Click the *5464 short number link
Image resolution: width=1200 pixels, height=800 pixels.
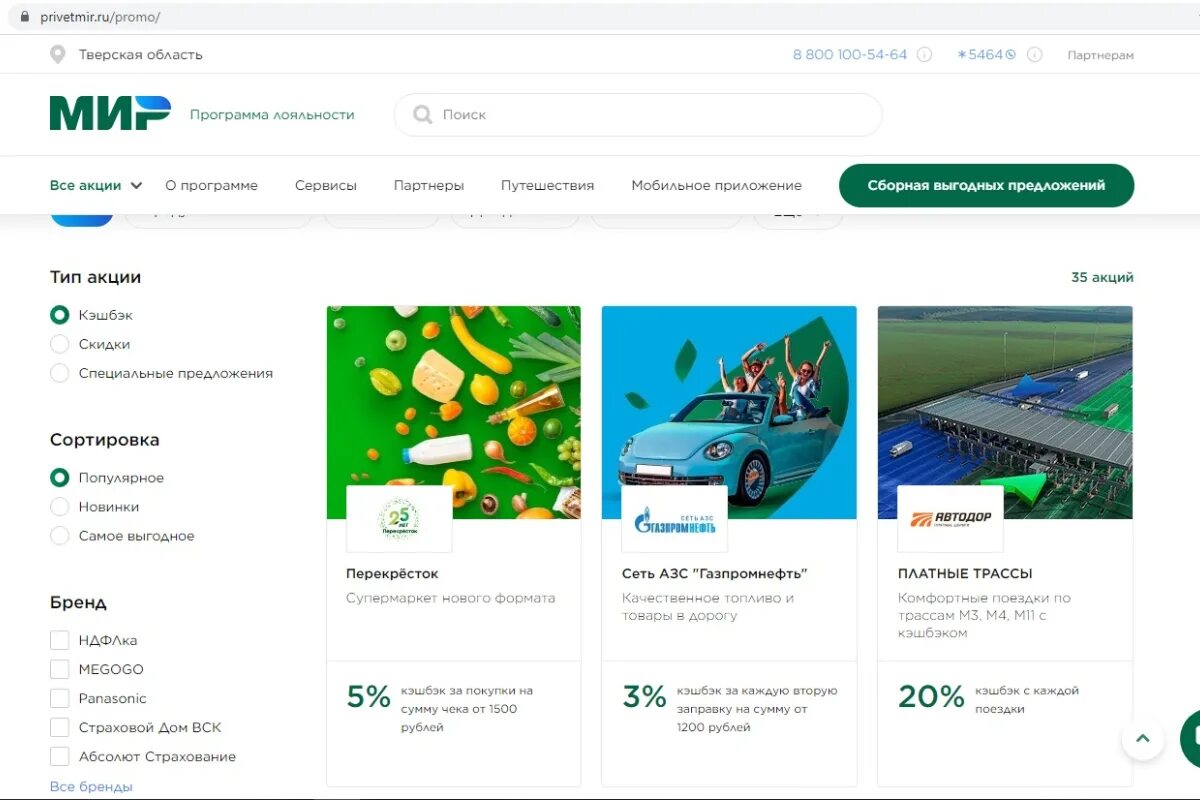point(986,55)
